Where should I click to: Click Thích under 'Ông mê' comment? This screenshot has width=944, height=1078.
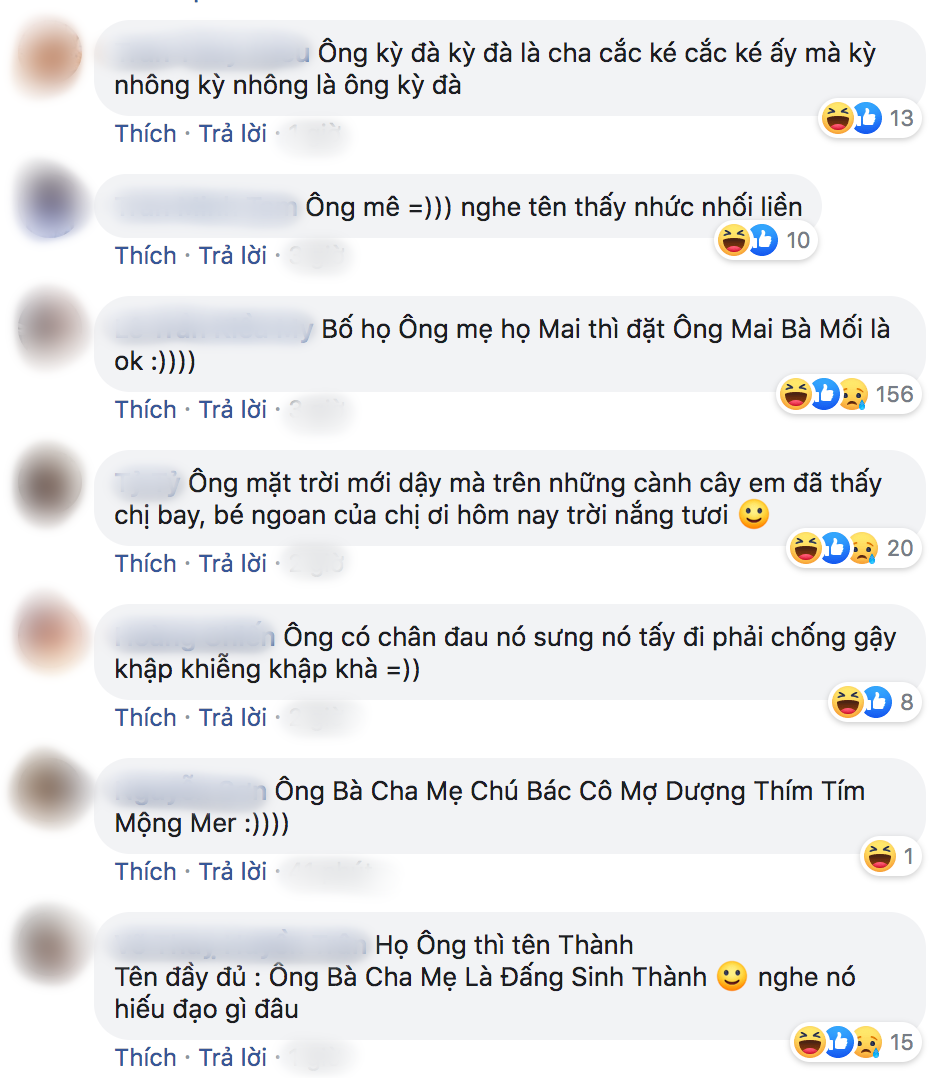[x=145, y=256]
